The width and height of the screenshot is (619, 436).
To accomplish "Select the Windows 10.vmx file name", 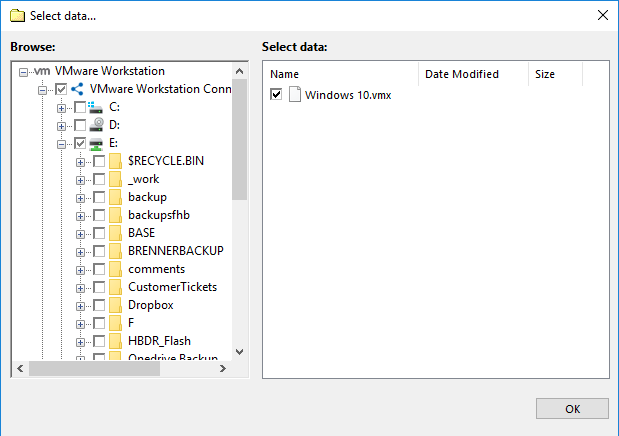I will [x=348, y=95].
